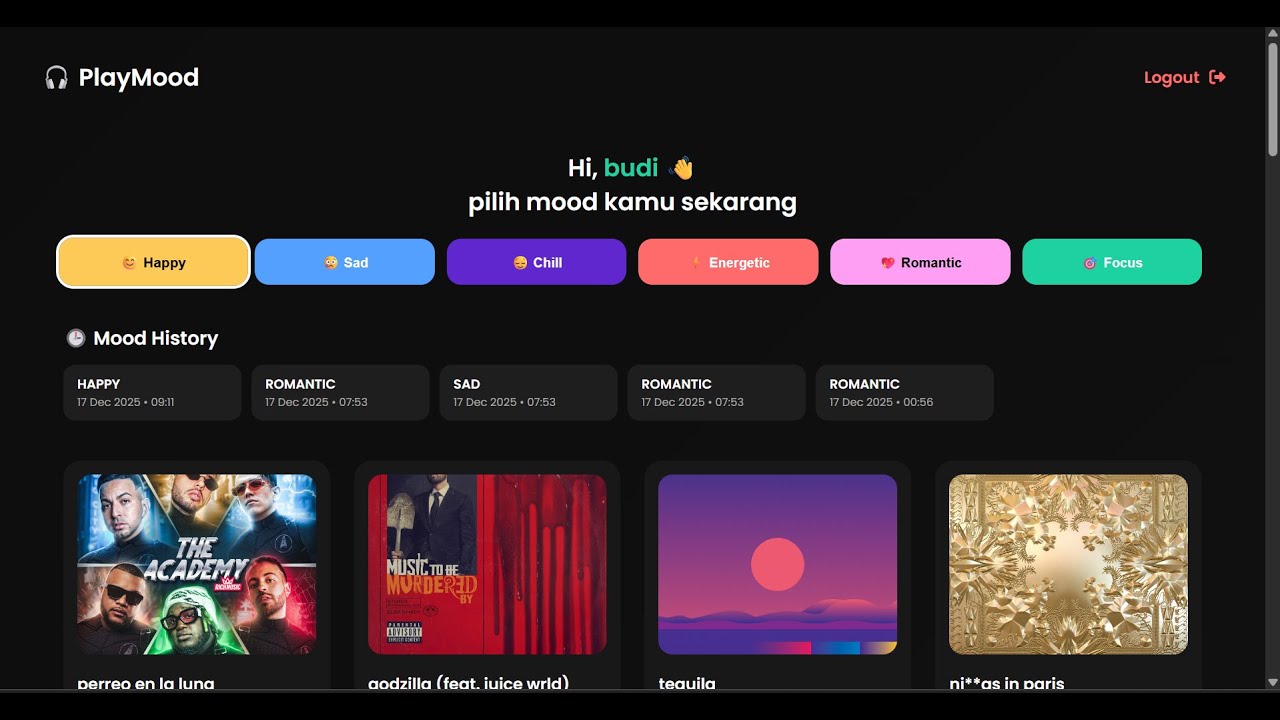Click the smiley emoji on Happy button
The height and width of the screenshot is (720, 1280).
129,263
